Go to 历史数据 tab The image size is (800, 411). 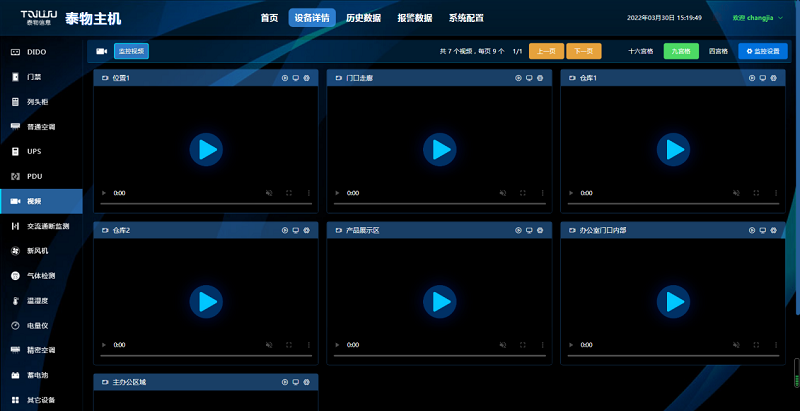pyautogui.click(x=363, y=18)
